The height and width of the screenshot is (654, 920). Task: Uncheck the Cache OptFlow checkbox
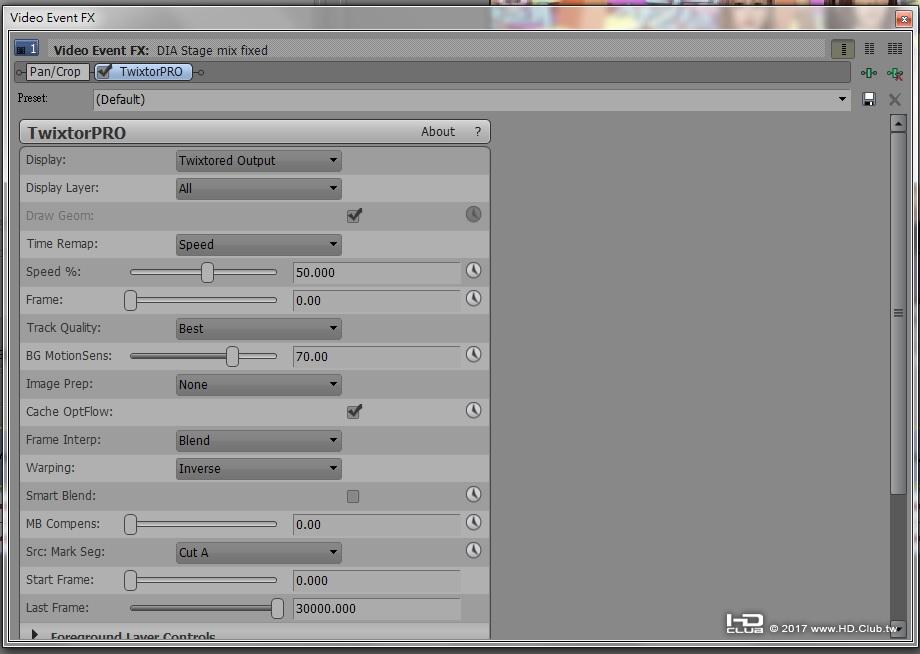[x=354, y=411]
